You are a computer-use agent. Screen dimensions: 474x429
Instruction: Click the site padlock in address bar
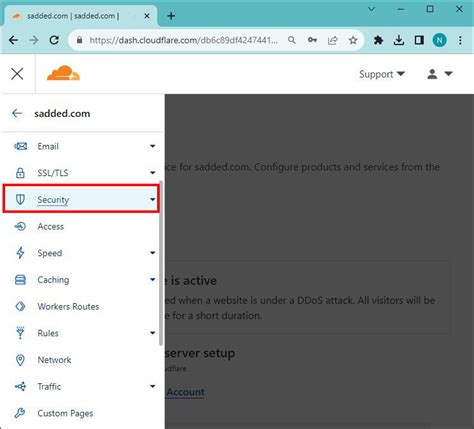pyautogui.click(x=79, y=40)
